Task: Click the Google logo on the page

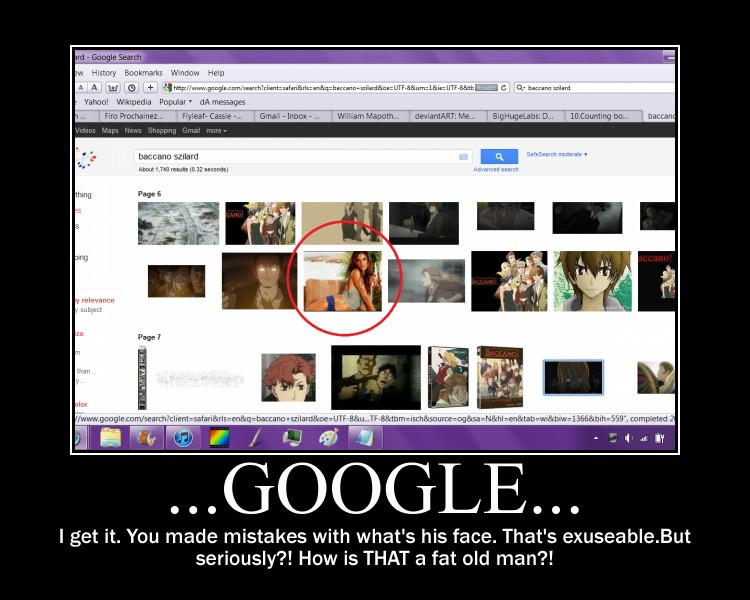Action: coord(86,158)
